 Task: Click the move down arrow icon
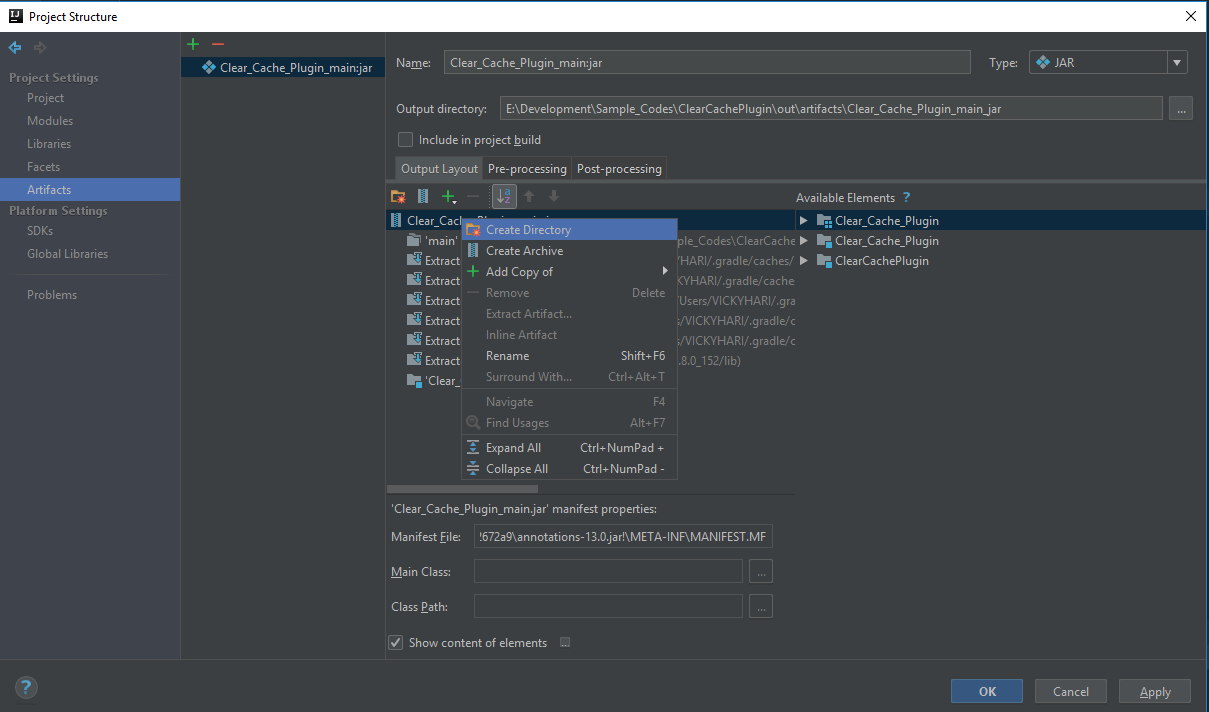(554, 196)
